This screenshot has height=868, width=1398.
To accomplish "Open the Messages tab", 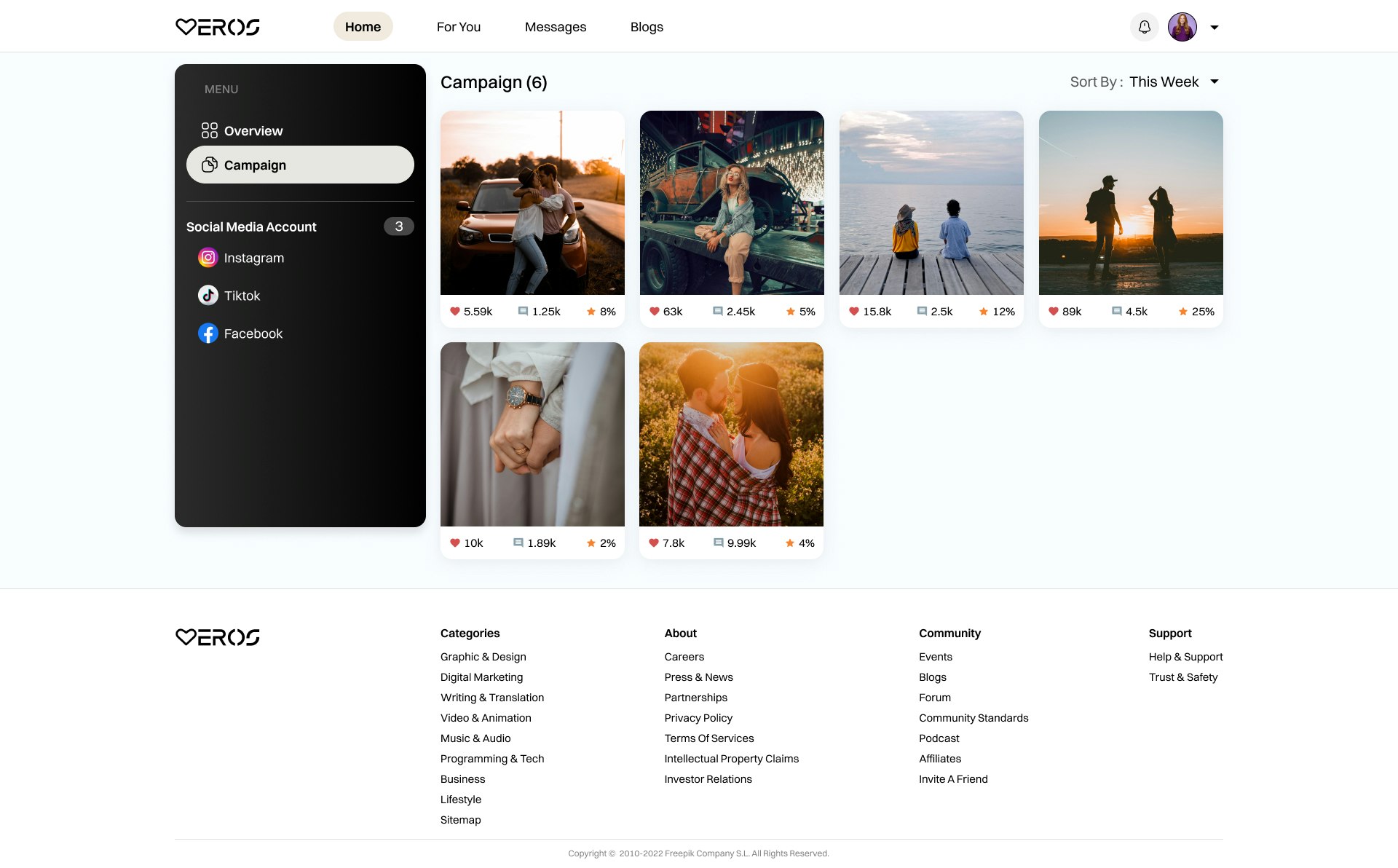I will [x=555, y=27].
